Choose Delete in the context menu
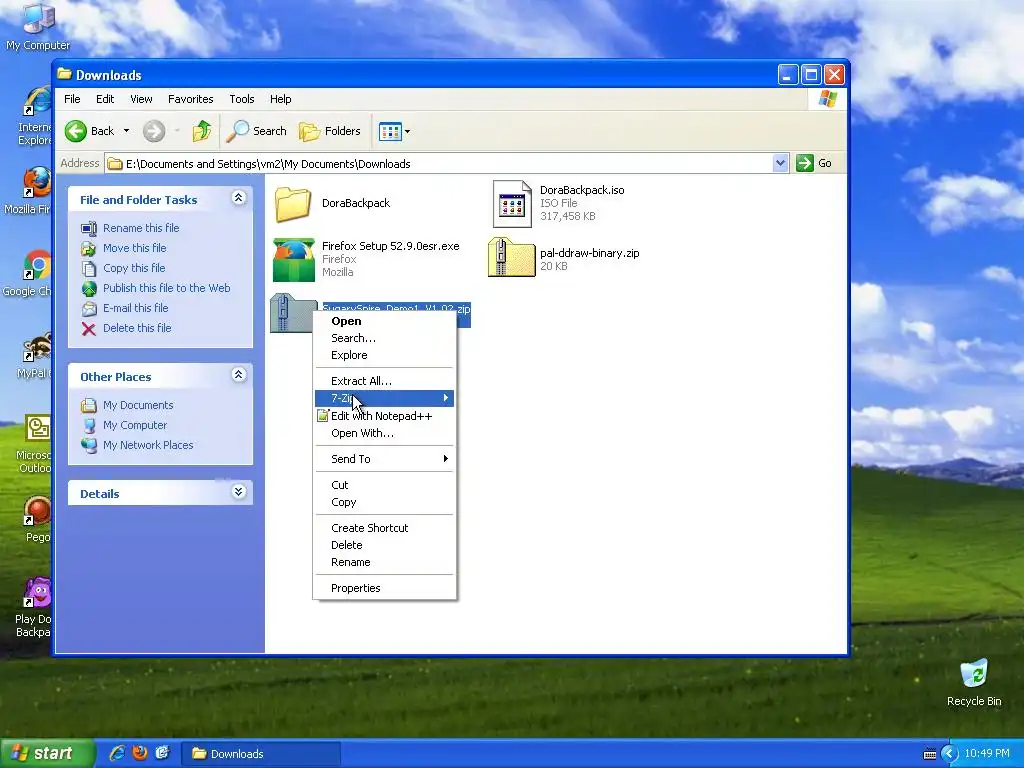Viewport: 1024px width, 768px height. 384,545
